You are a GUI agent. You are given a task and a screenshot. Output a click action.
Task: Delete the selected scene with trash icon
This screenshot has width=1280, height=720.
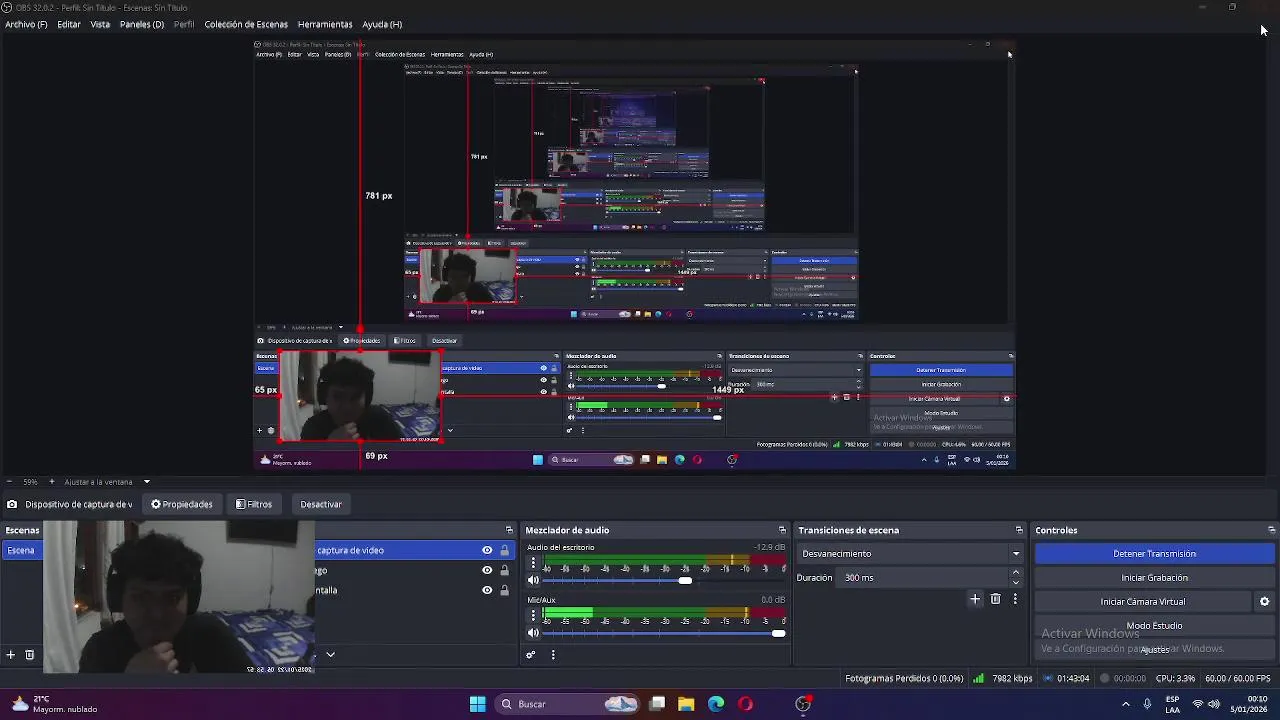(30, 655)
